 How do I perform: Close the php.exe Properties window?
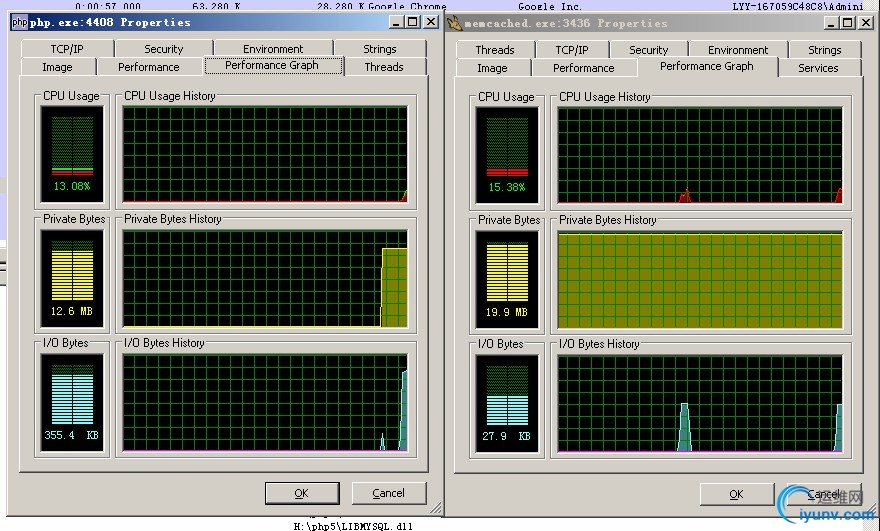click(431, 22)
